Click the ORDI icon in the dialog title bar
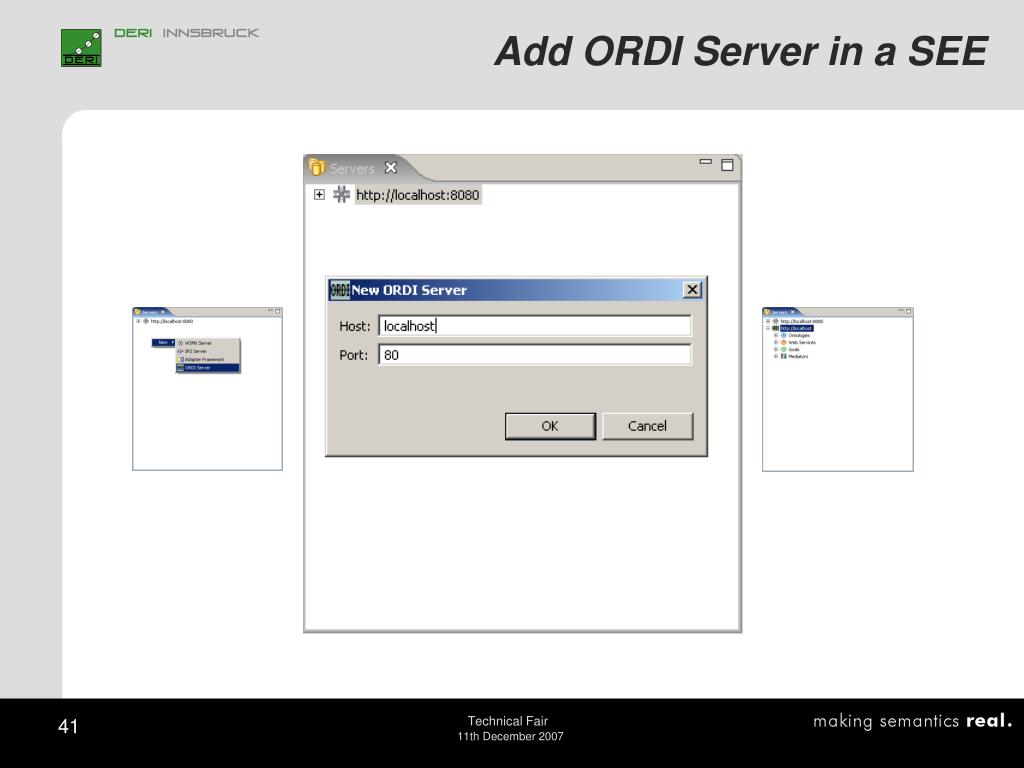1024x768 pixels. point(340,289)
